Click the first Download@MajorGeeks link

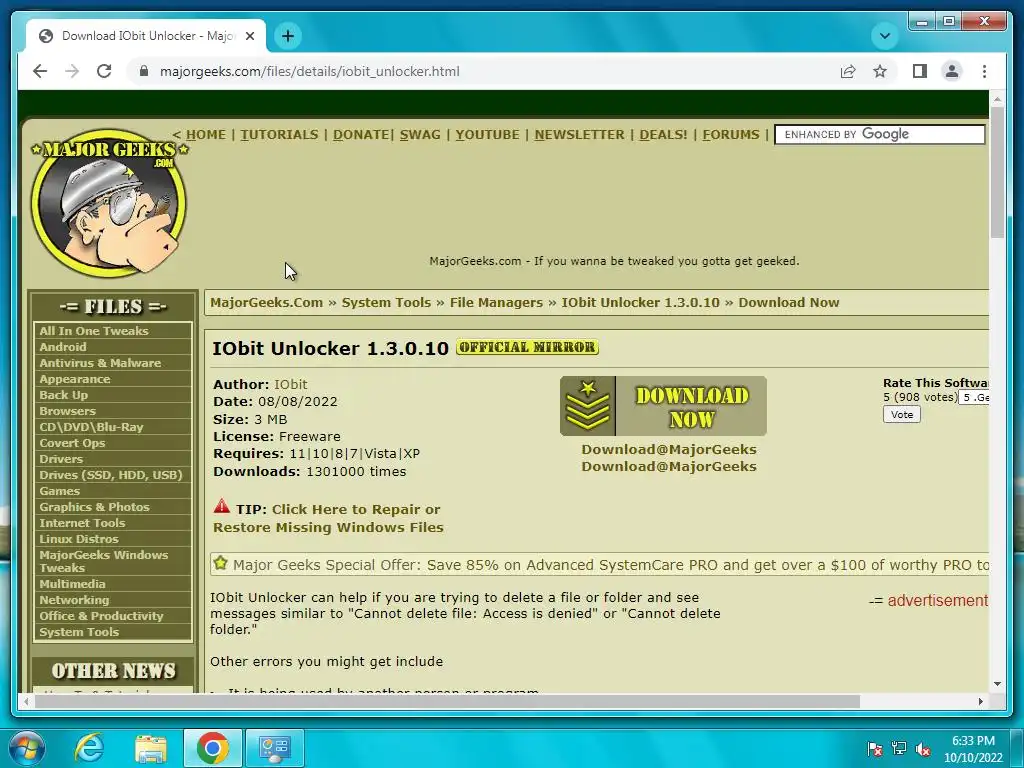point(669,449)
